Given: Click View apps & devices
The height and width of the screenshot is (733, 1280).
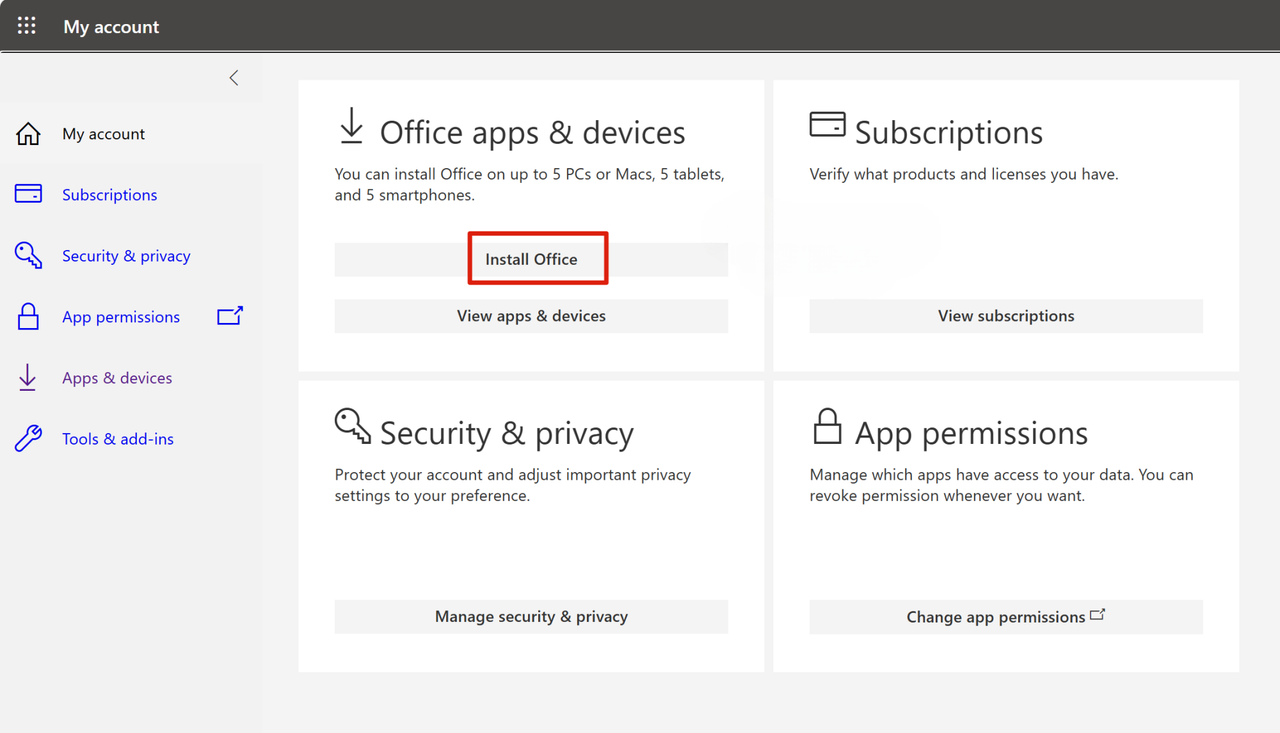Looking at the screenshot, I should [531, 315].
